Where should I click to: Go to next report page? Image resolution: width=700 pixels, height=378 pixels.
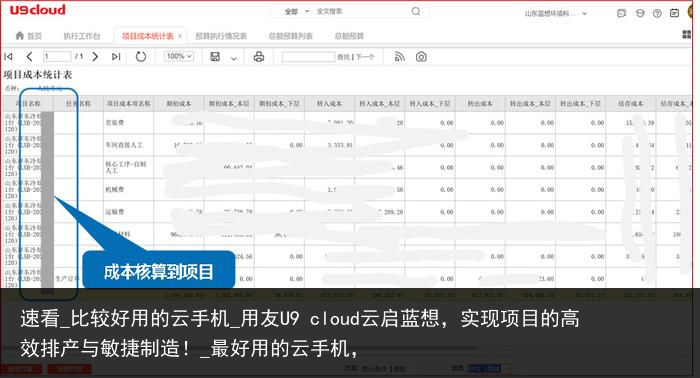(95, 57)
